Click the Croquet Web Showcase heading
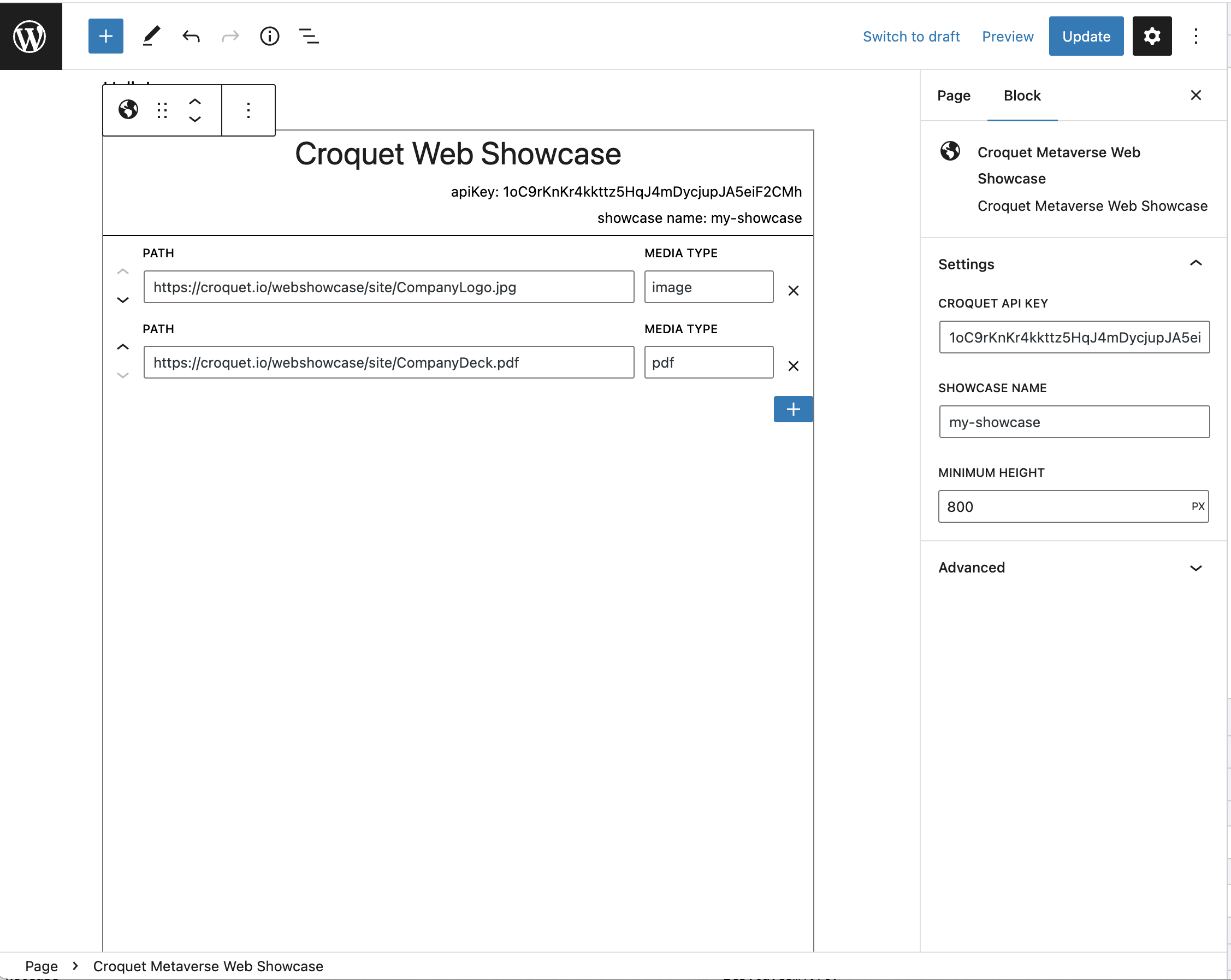 (x=458, y=154)
